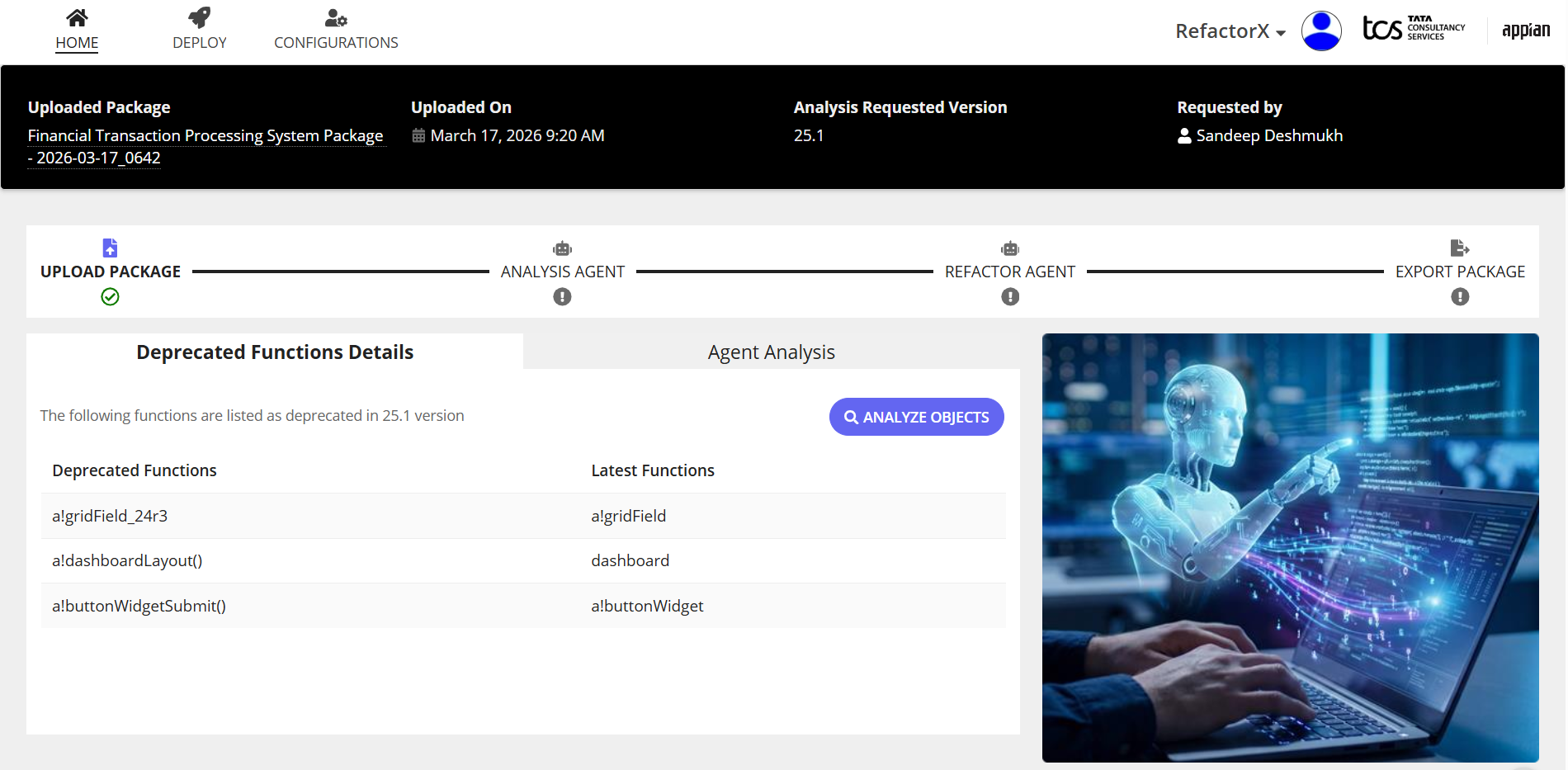
Task: Click the blue user avatar icon
Action: [x=1321, y=31]
